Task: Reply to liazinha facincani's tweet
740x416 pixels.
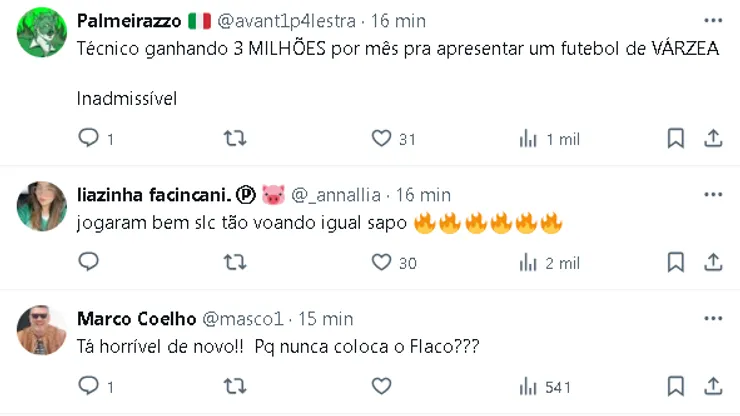Action: point(89,262)
